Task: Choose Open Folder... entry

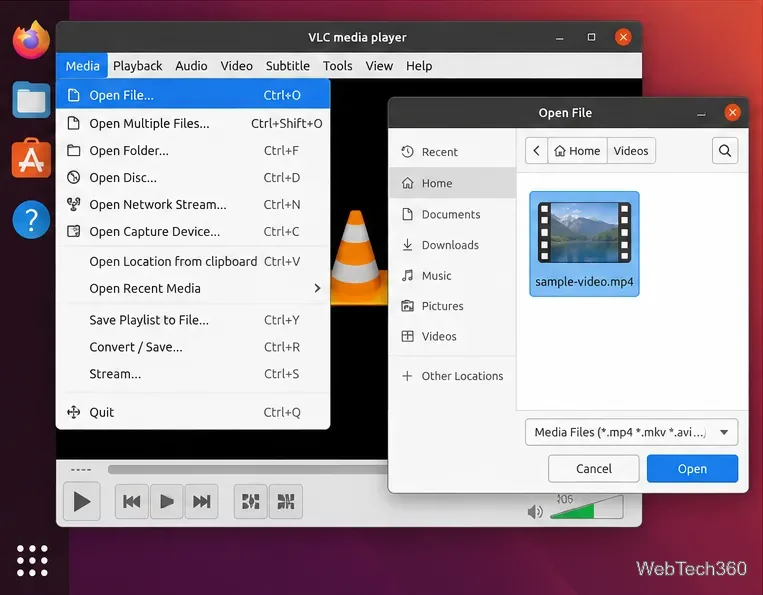Action: [x=193, y=151]
